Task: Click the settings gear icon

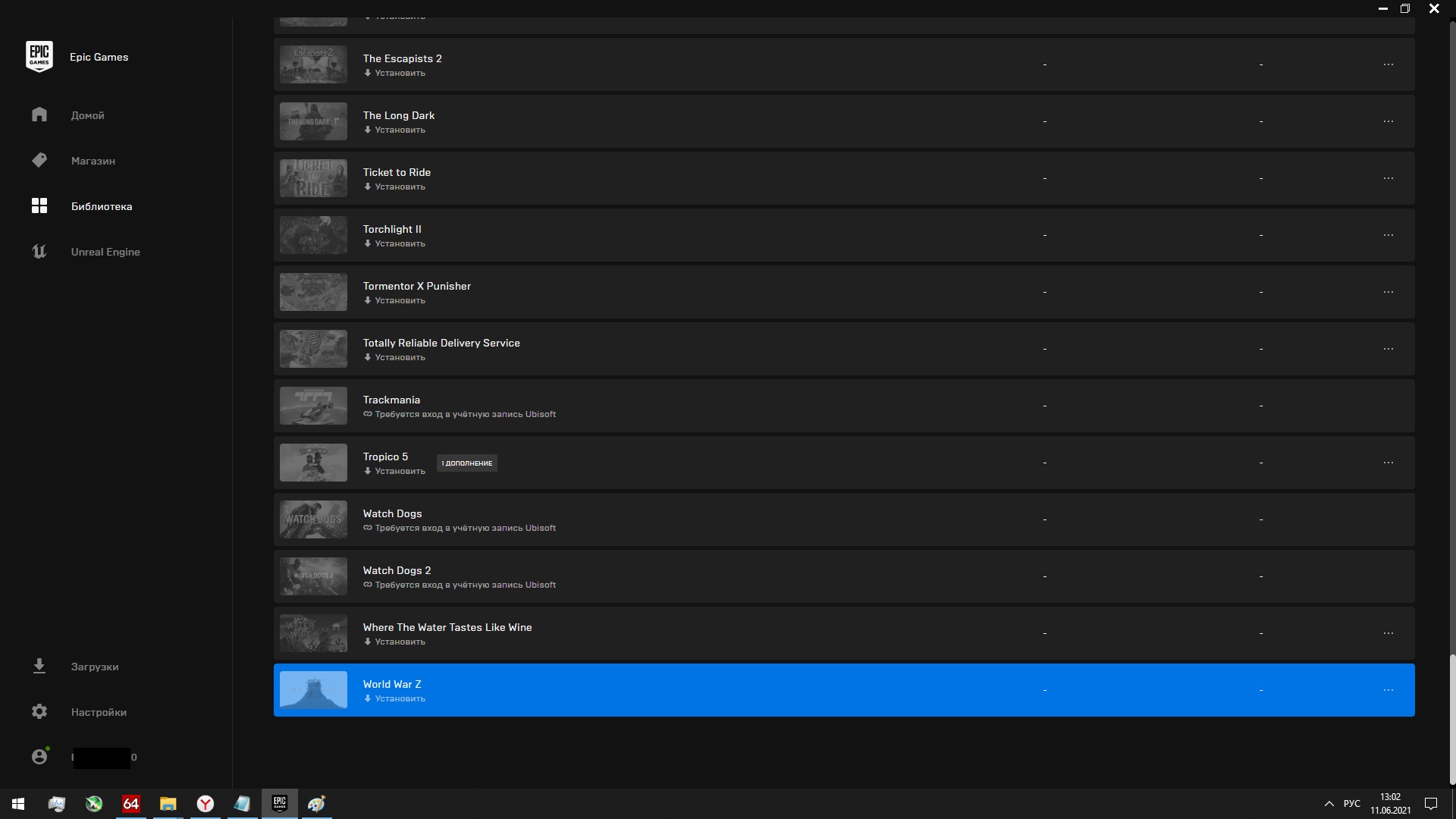Action: [39, 711]
